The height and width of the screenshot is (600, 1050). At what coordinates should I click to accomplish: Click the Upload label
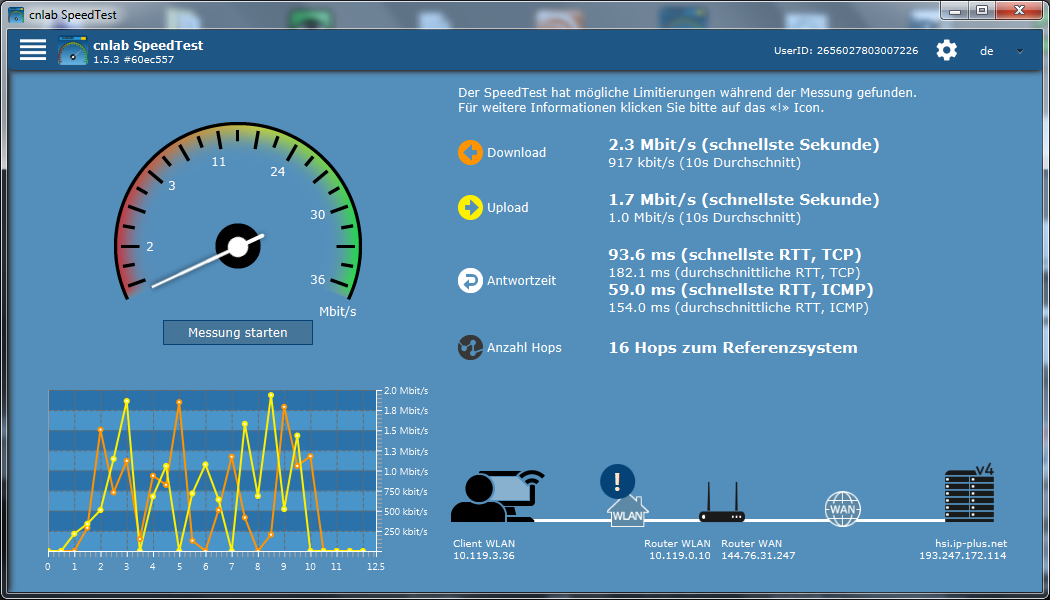tap(508, 208)
